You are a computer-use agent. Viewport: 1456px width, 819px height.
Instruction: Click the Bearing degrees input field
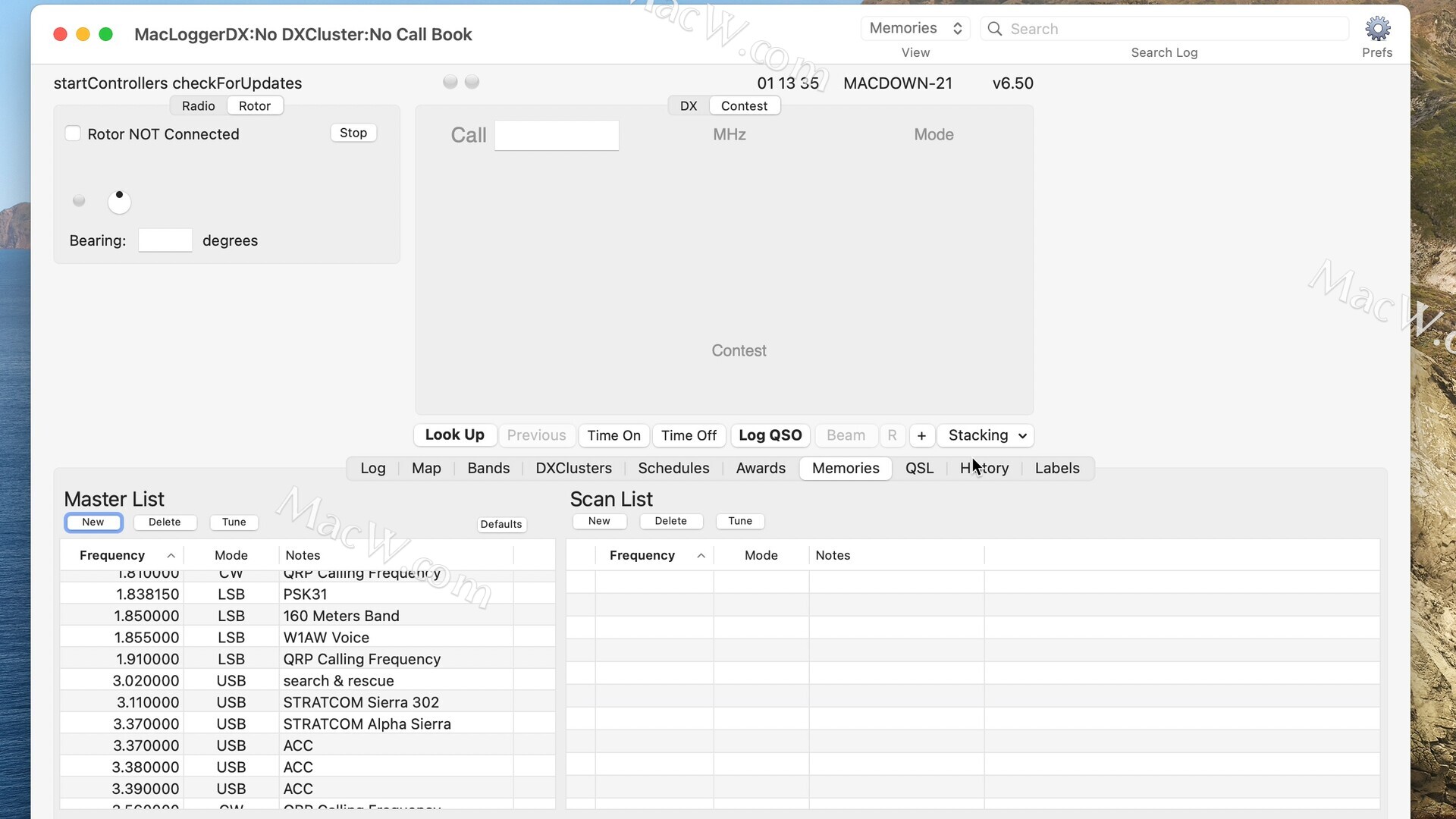[x=165, y=240]
